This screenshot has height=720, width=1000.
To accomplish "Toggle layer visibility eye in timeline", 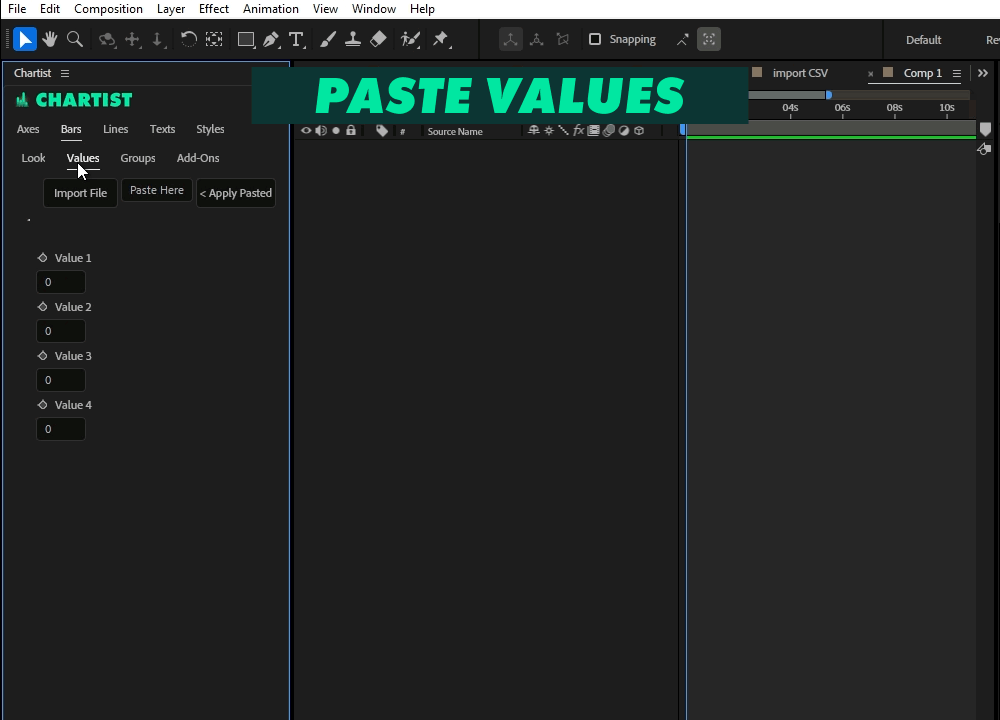I will click(x=306, y=130).
